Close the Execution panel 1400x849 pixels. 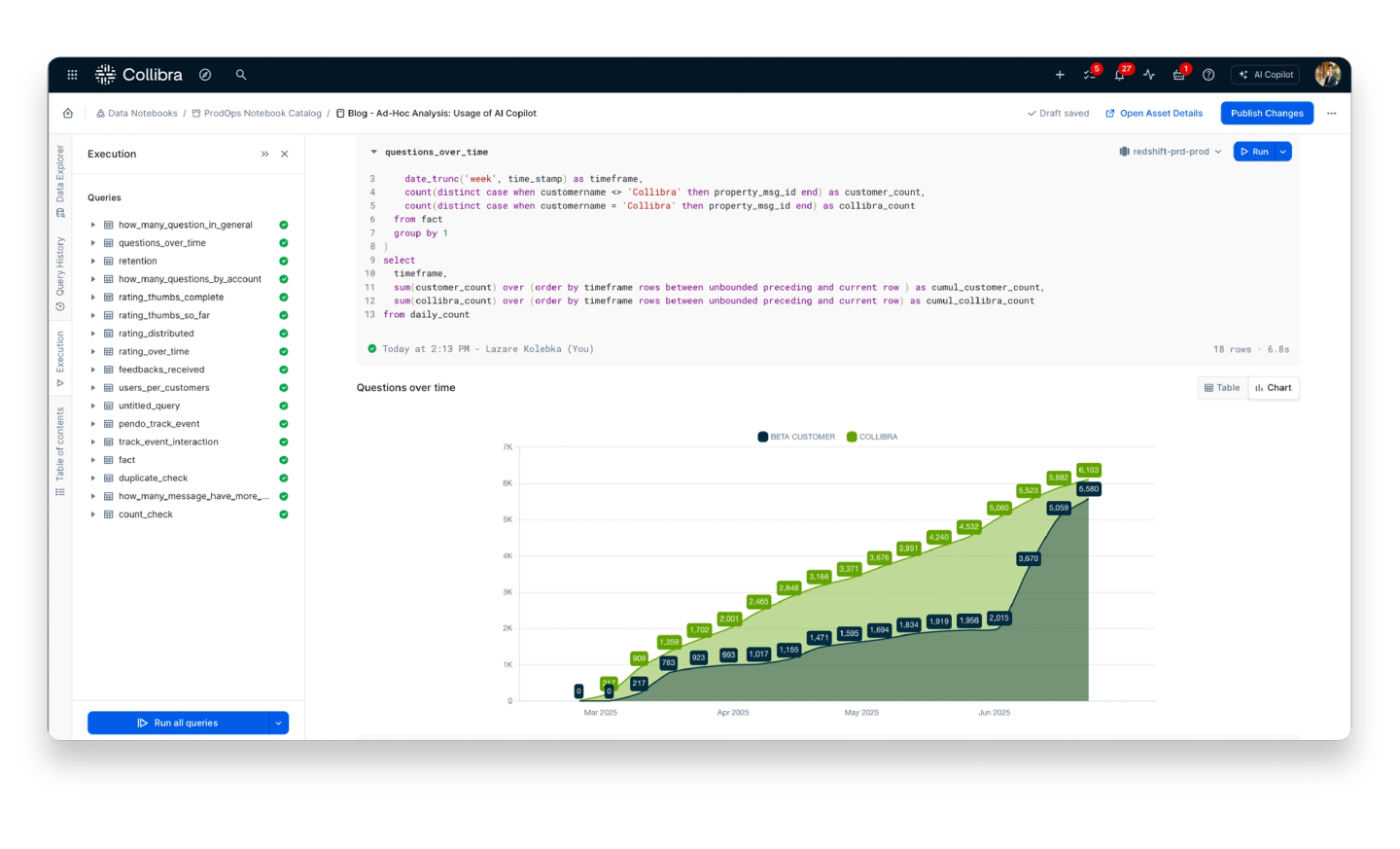(285, 155)
